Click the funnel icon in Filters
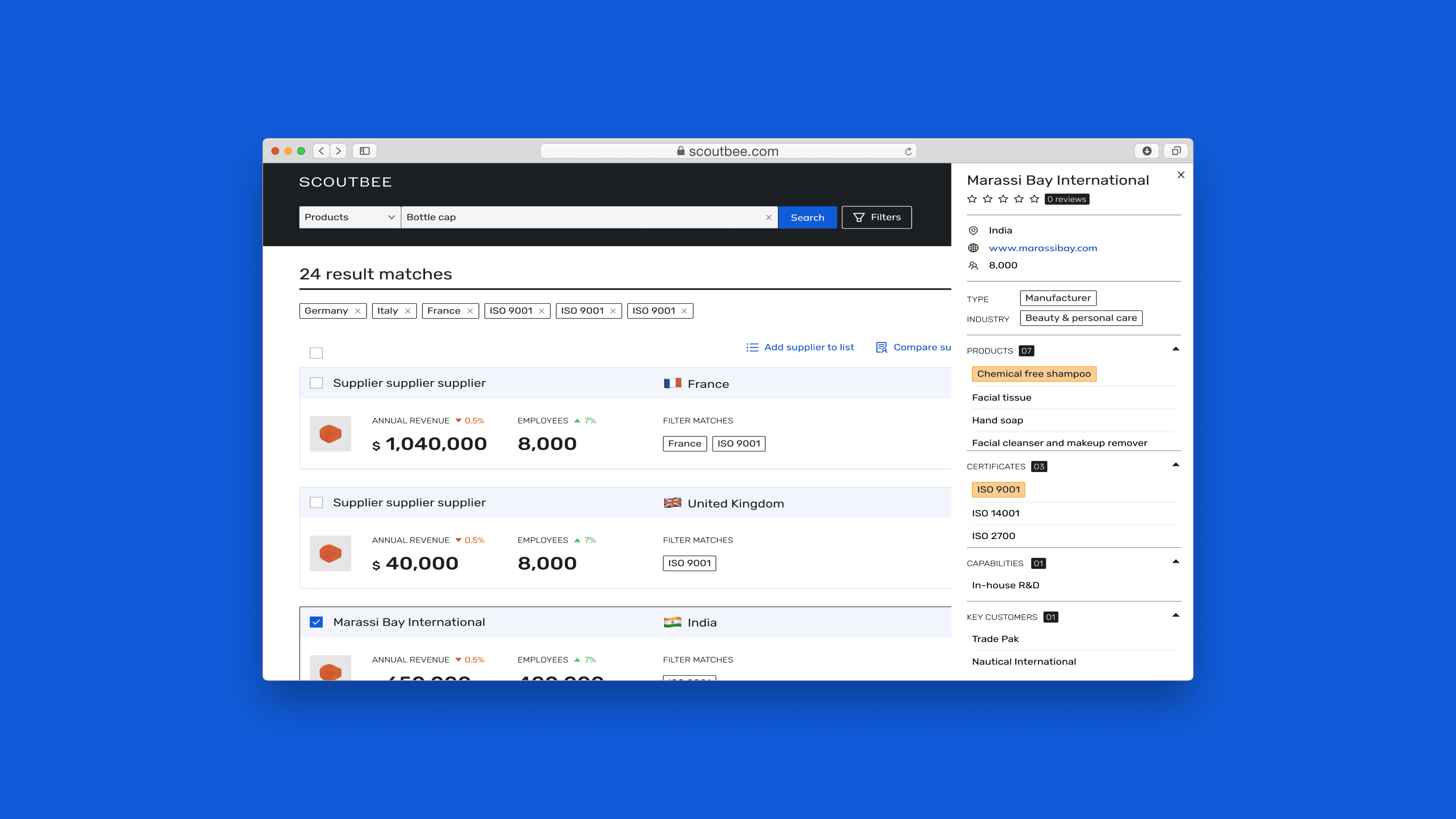This screenshot has width=1456, height=819. (x=858, y=218)
